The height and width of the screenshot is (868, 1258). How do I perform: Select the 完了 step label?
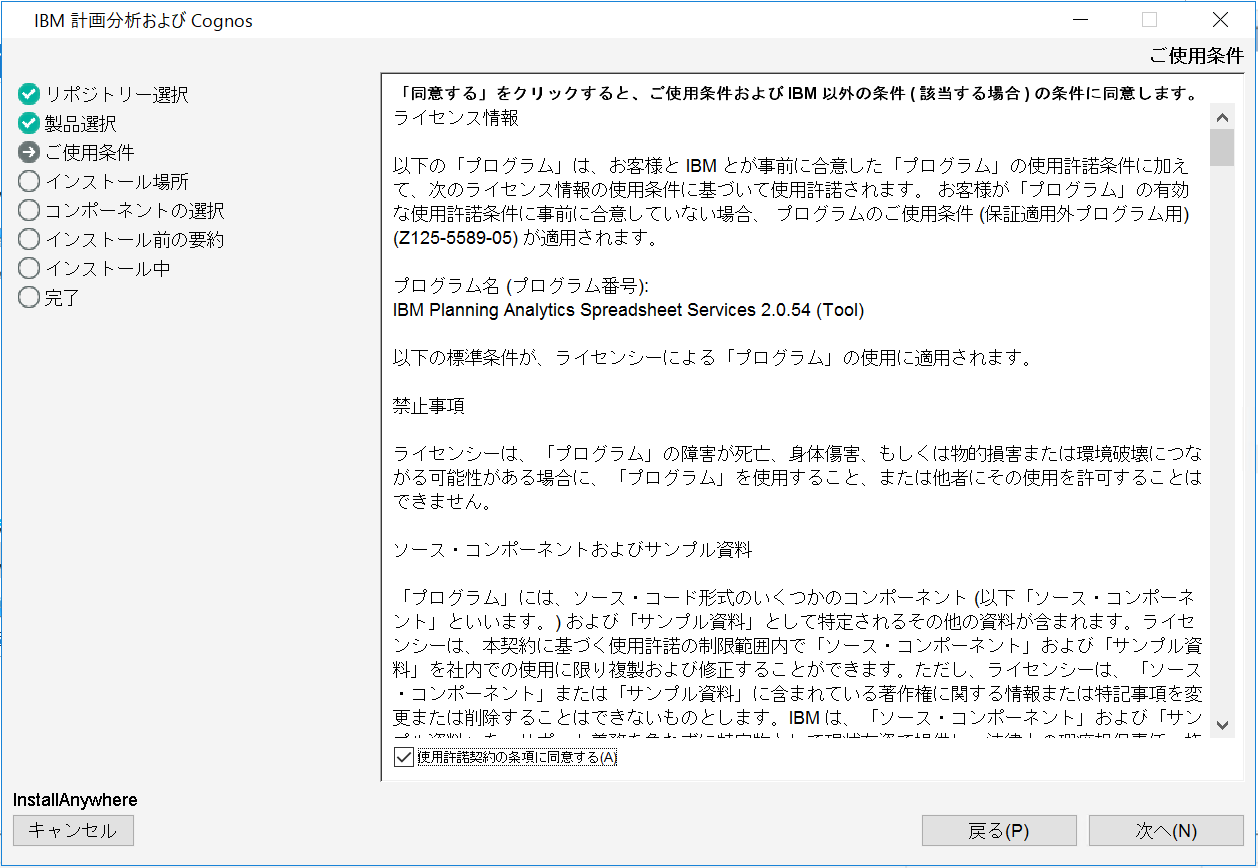pyautogui.click(x=62, y=298)
